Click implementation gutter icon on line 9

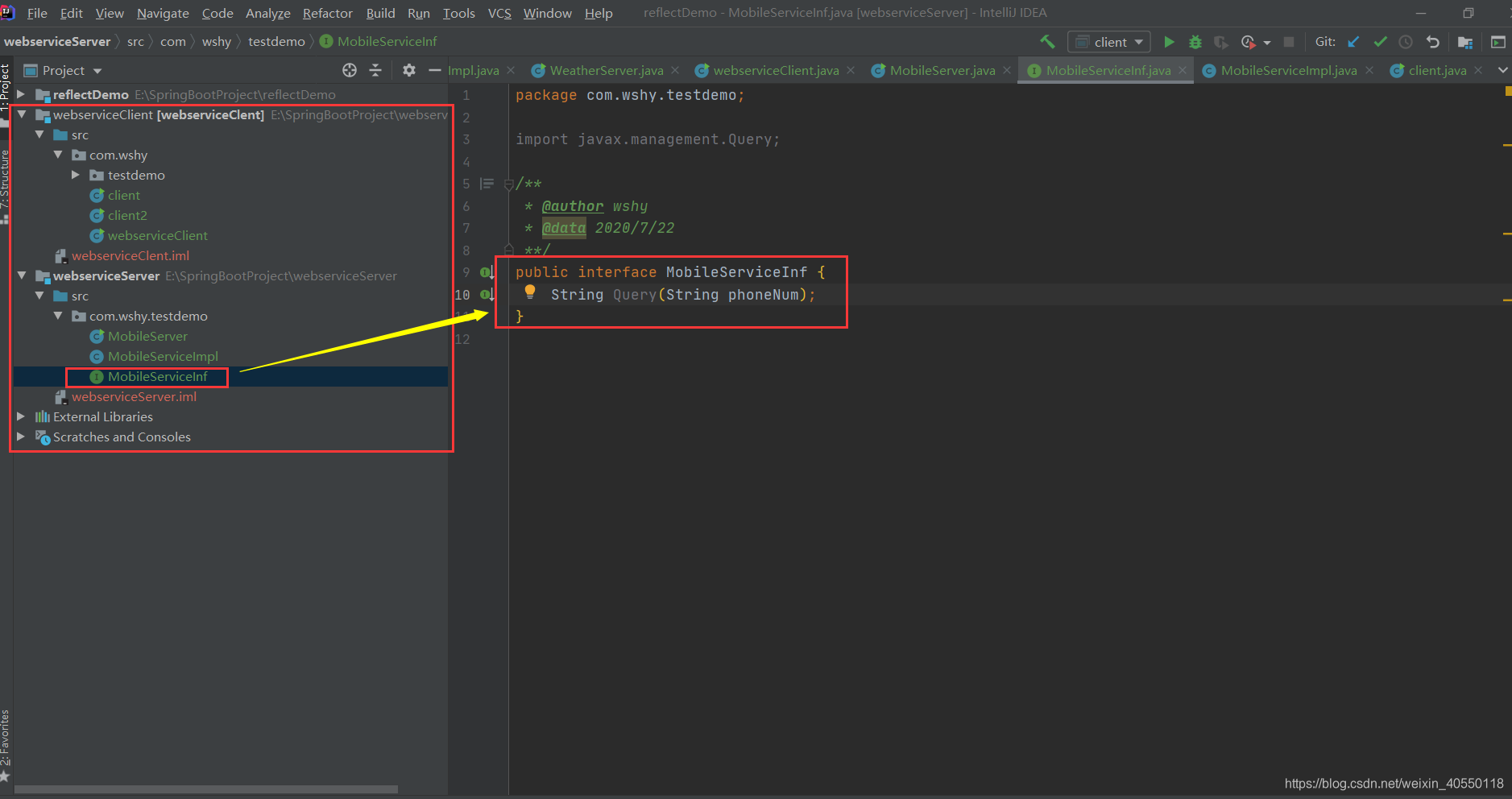click(487, 273)
